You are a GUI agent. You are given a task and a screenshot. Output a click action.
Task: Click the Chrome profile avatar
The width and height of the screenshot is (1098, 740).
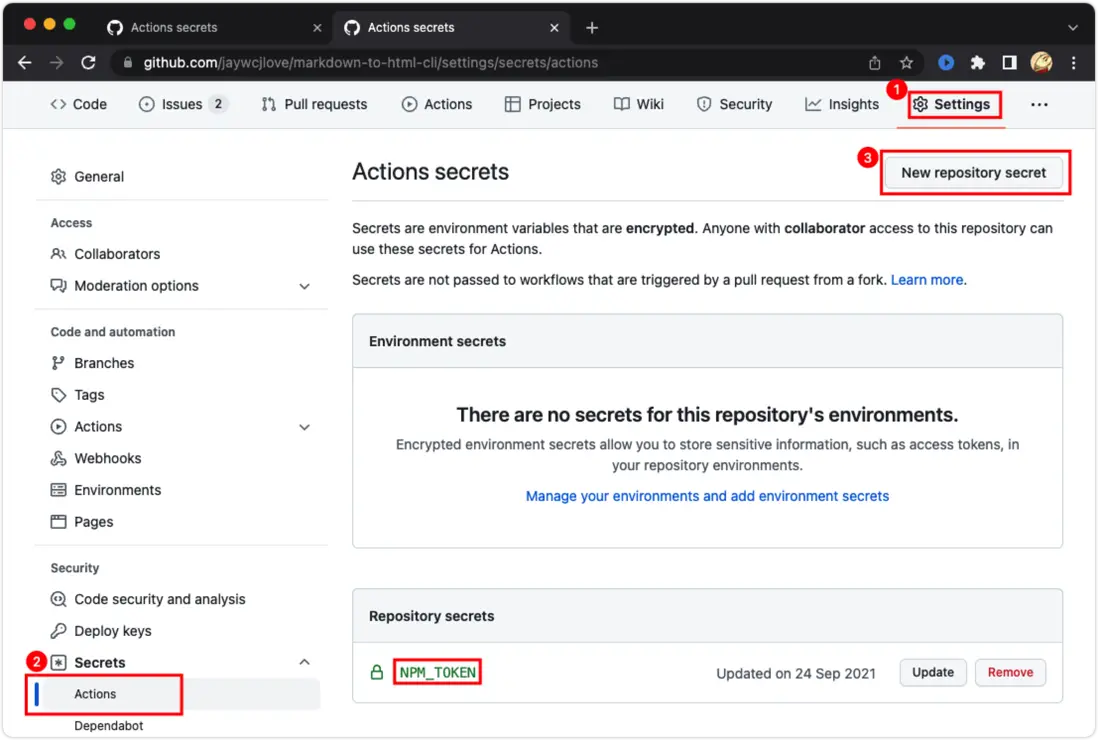point(1041,62)
